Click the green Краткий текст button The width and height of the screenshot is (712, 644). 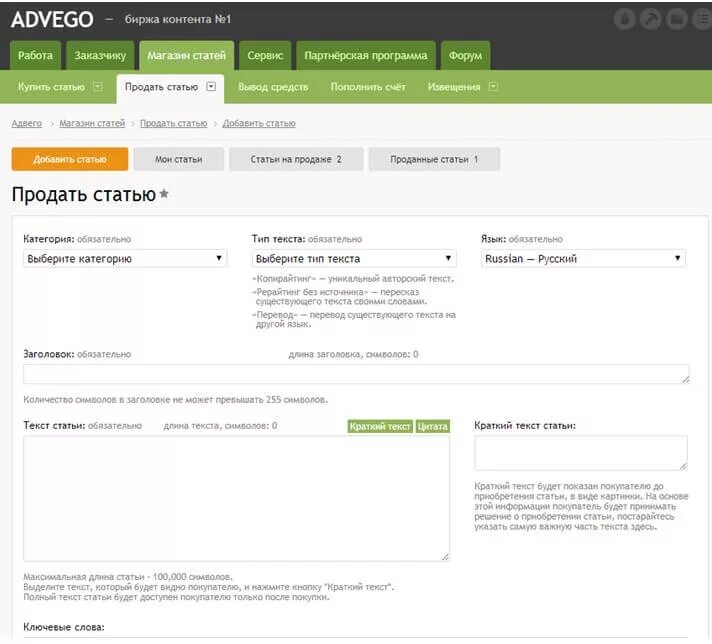coord(380,426)
